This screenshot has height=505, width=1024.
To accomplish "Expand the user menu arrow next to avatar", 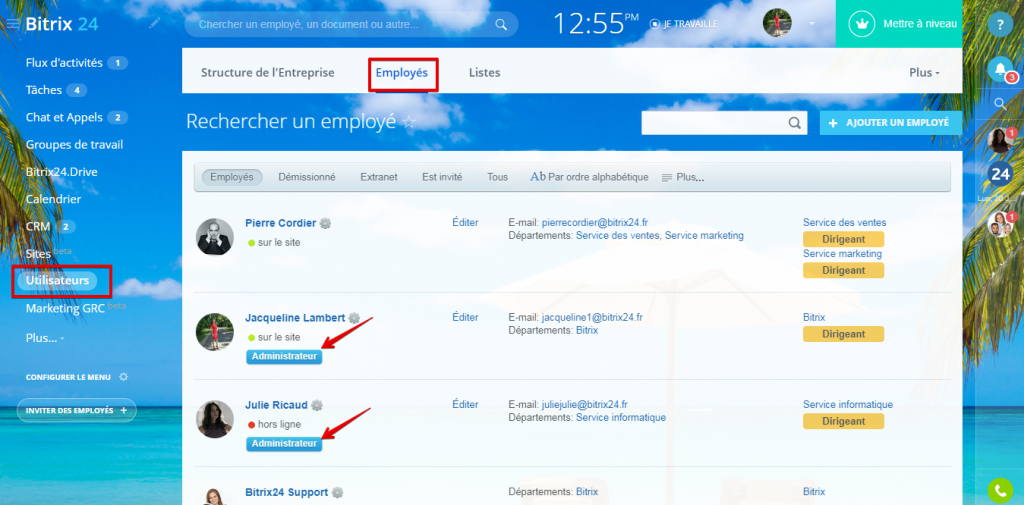I will [812, 24].
